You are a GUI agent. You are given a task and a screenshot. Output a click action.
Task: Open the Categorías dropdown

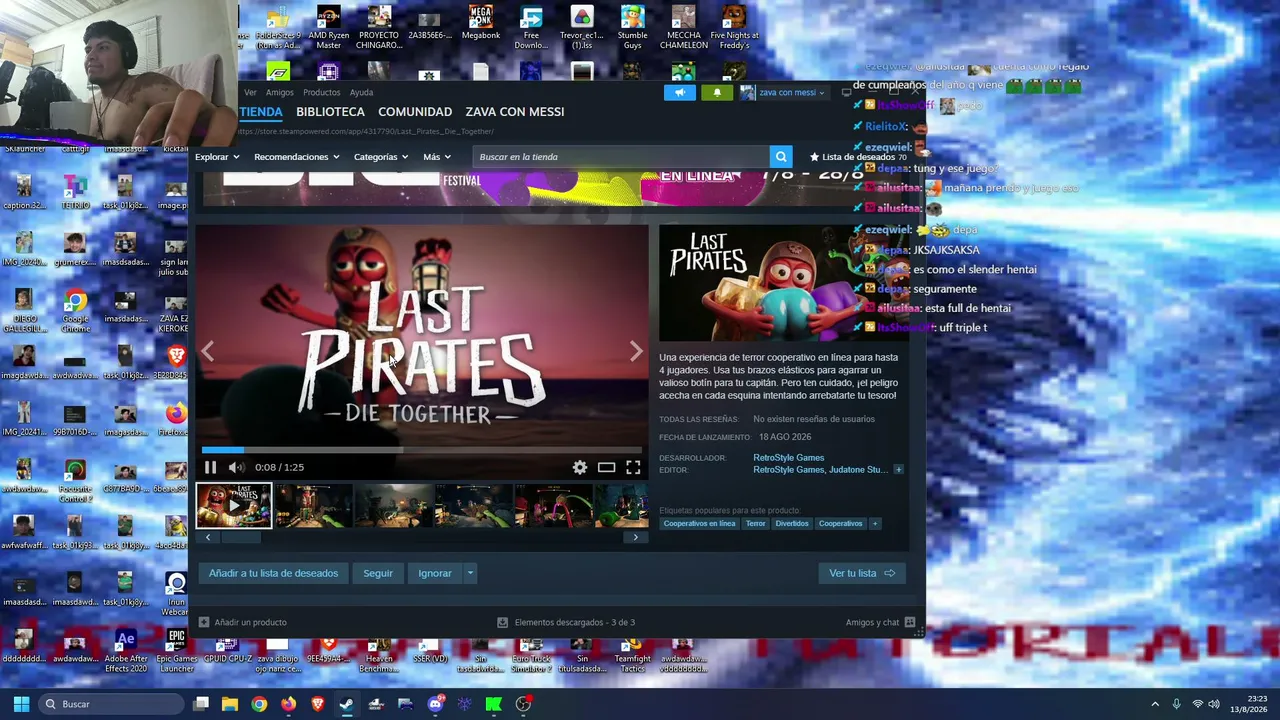pyautogui.click(x=381, y=157)
